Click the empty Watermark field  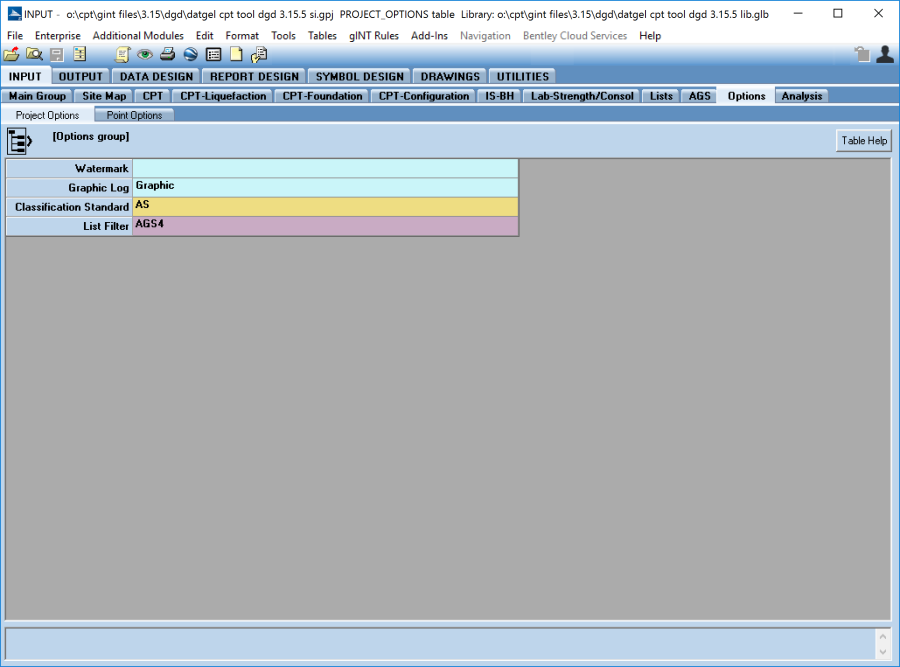click(325, 169)
